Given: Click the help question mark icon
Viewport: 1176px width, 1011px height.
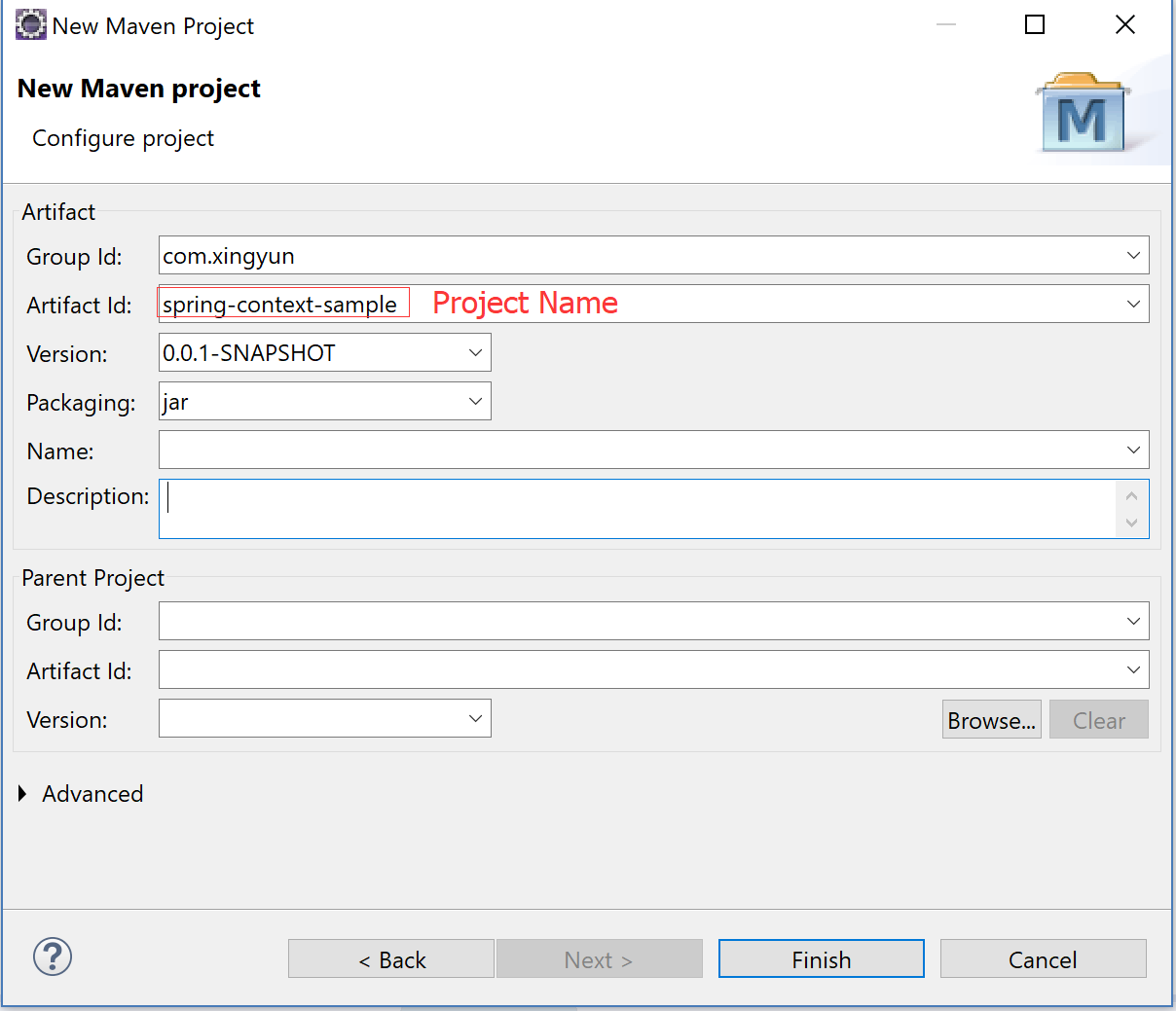Looking at the screenshot, I should (53, 957).
